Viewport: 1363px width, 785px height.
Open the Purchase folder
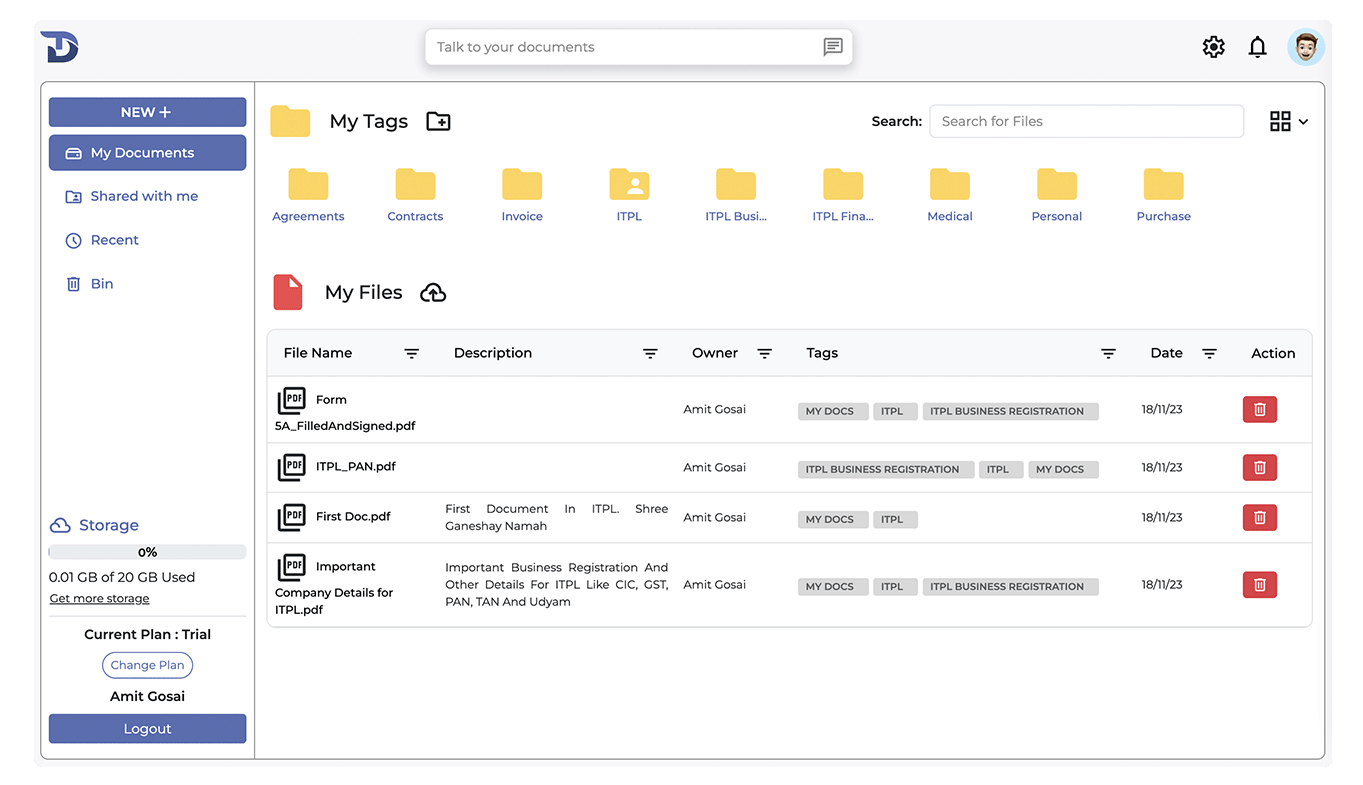point(1164,195)
